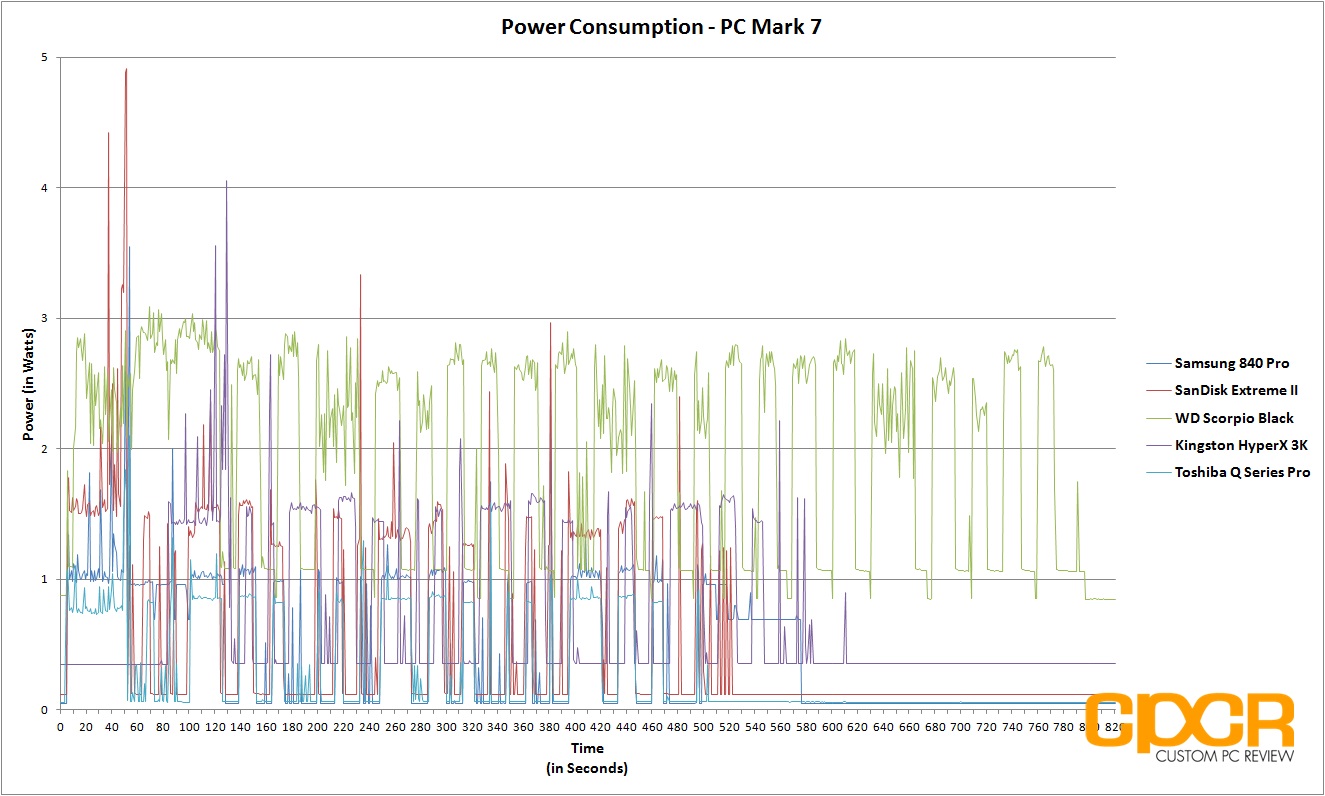This screenshot has width=1325, height=796.
Task: Click the SanDisk Extreme II legend entry
Action: click(x=1222, y=391)
